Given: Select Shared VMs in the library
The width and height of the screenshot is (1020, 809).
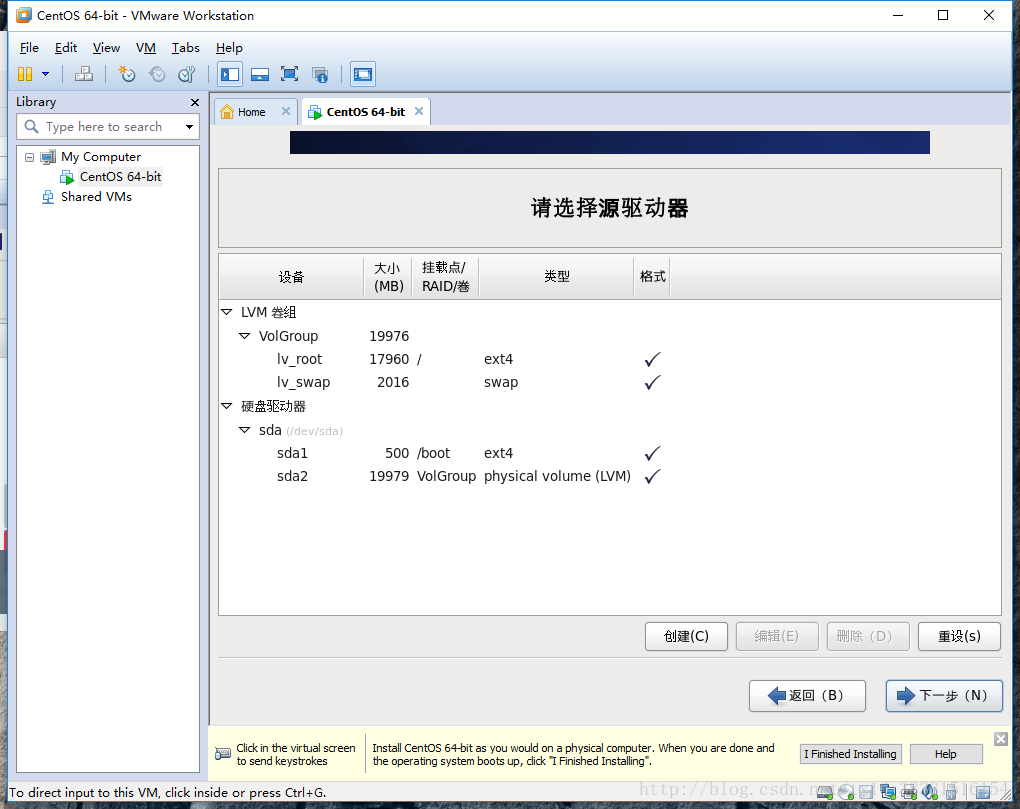Looking at the screenshot, I should [x=96, y=196].
